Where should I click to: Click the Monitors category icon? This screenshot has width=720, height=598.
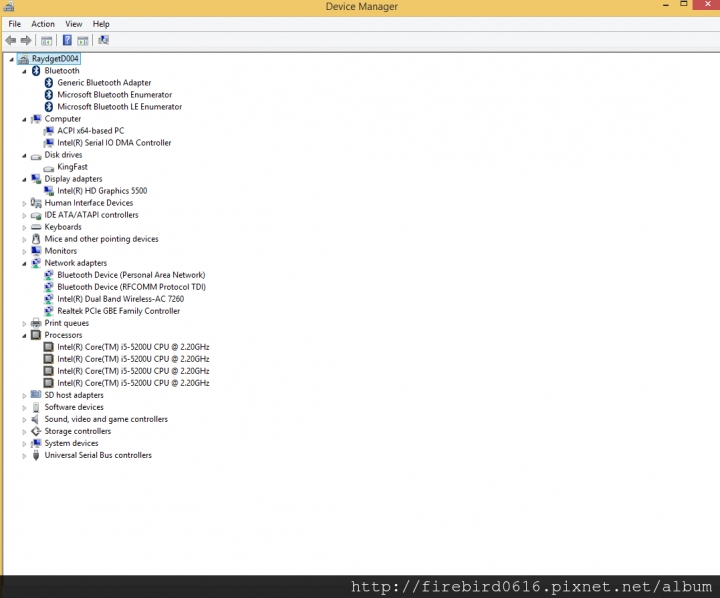36,251
